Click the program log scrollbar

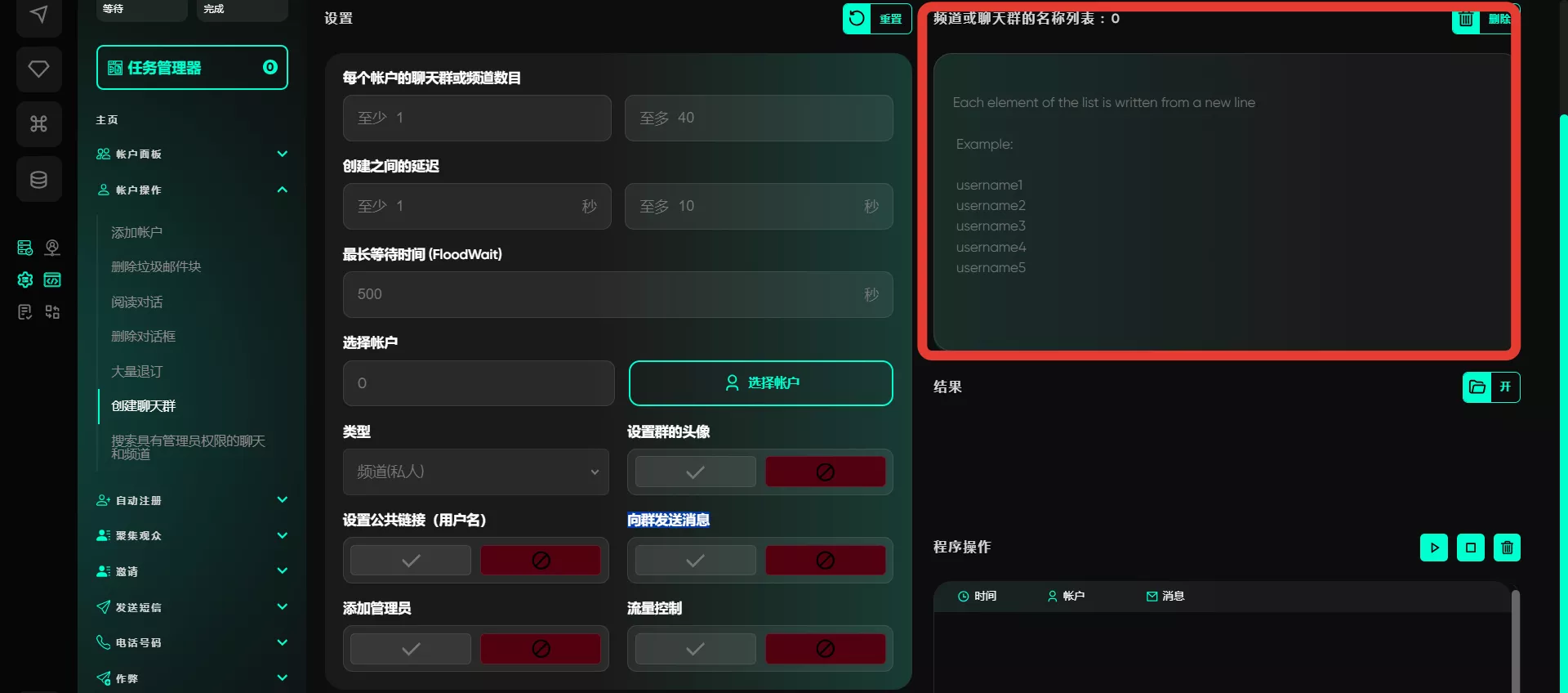pos(1516,642)
